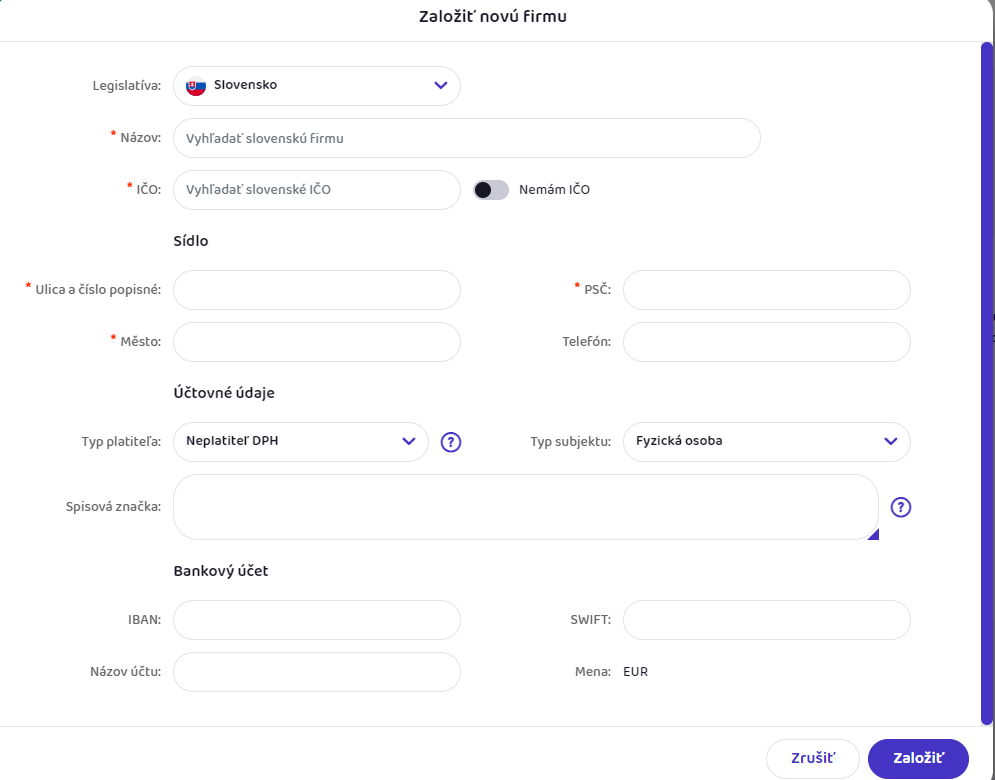995x780 pixels.
Task: Click the PSČ input field
Action: point(766,290)
